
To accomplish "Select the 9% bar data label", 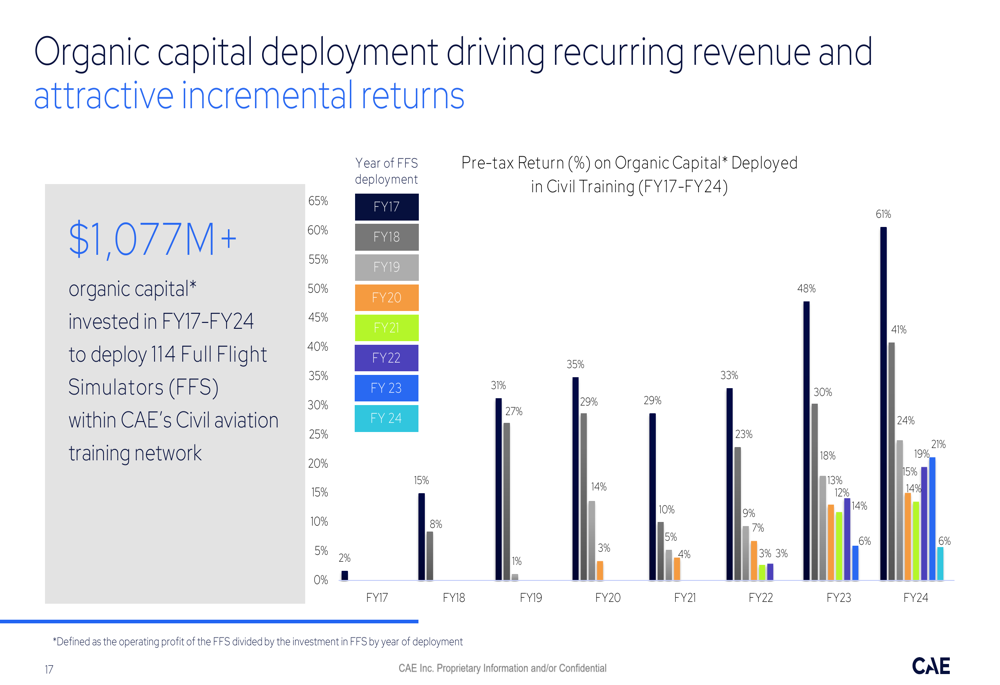I will coord(749,513).
